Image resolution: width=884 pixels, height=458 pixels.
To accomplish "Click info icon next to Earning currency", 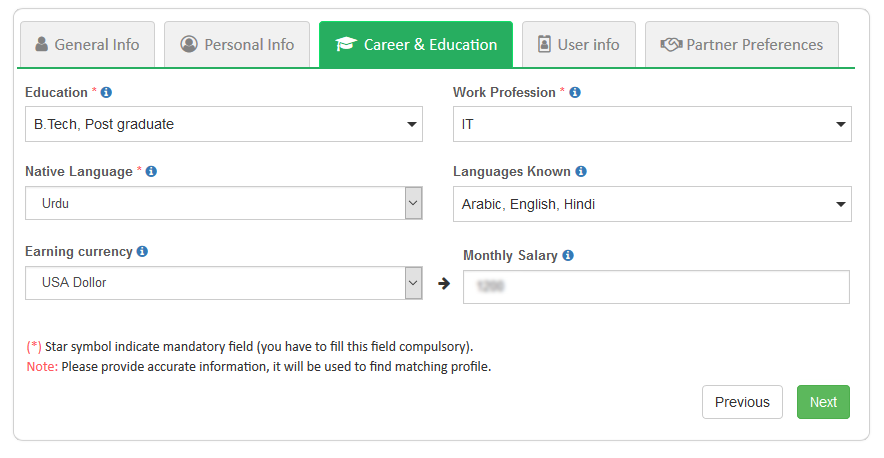I will (x=142, y=252).
